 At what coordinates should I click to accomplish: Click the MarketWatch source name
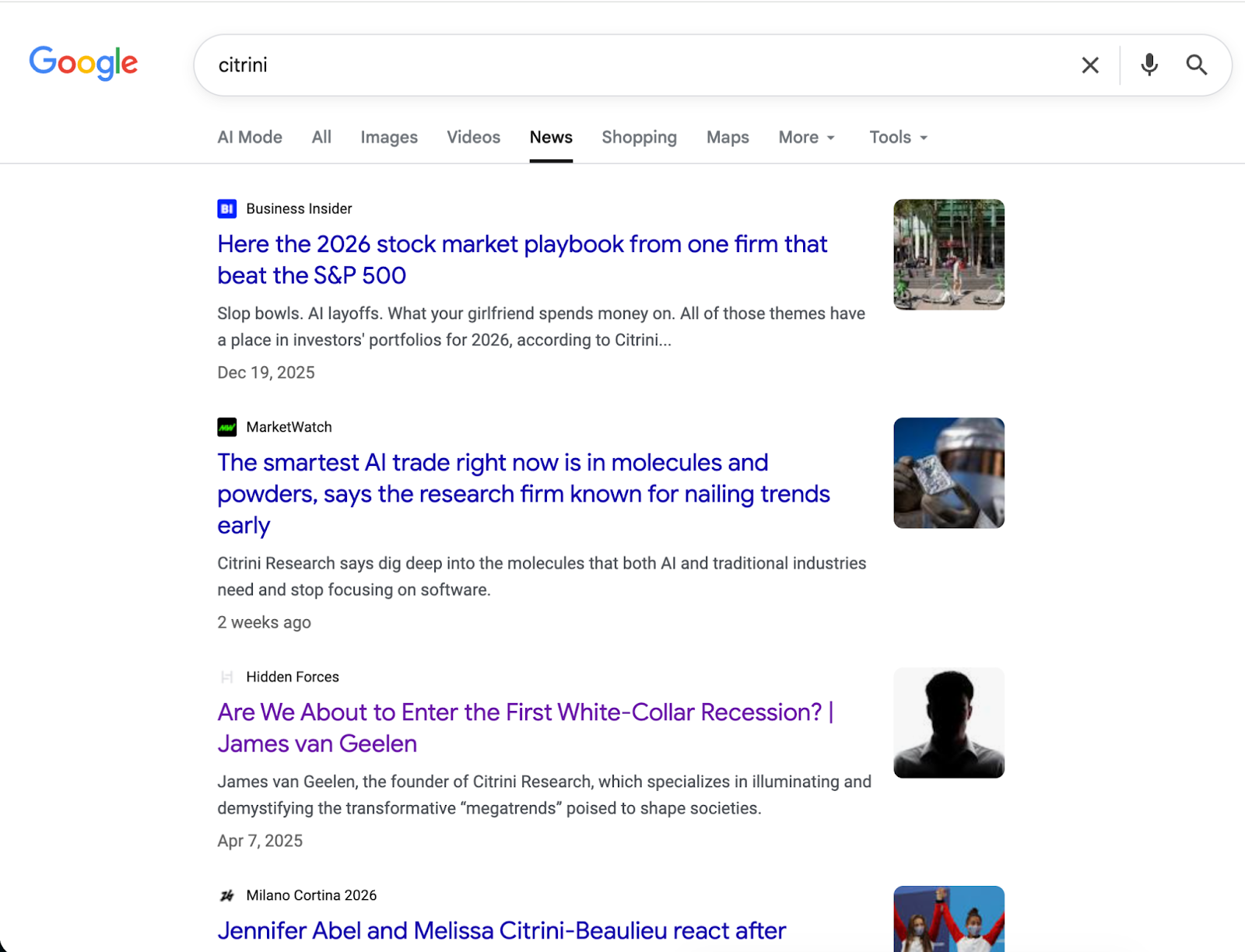tap(289, 428)
